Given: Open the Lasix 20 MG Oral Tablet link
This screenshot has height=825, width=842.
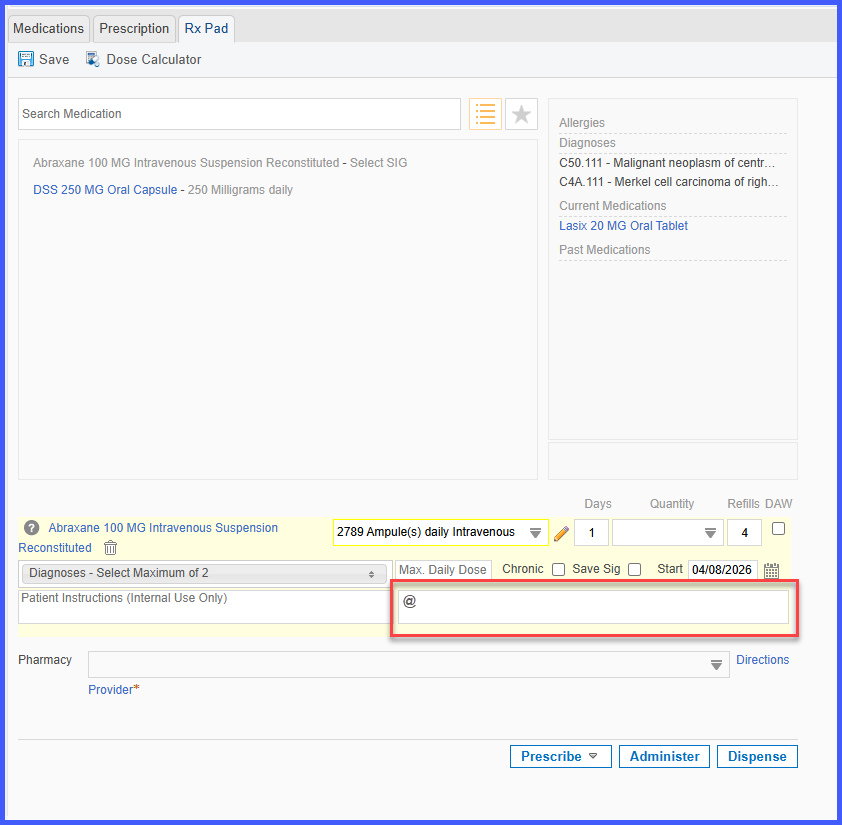Looking at the screenshot, I should [x=623, y=226].
